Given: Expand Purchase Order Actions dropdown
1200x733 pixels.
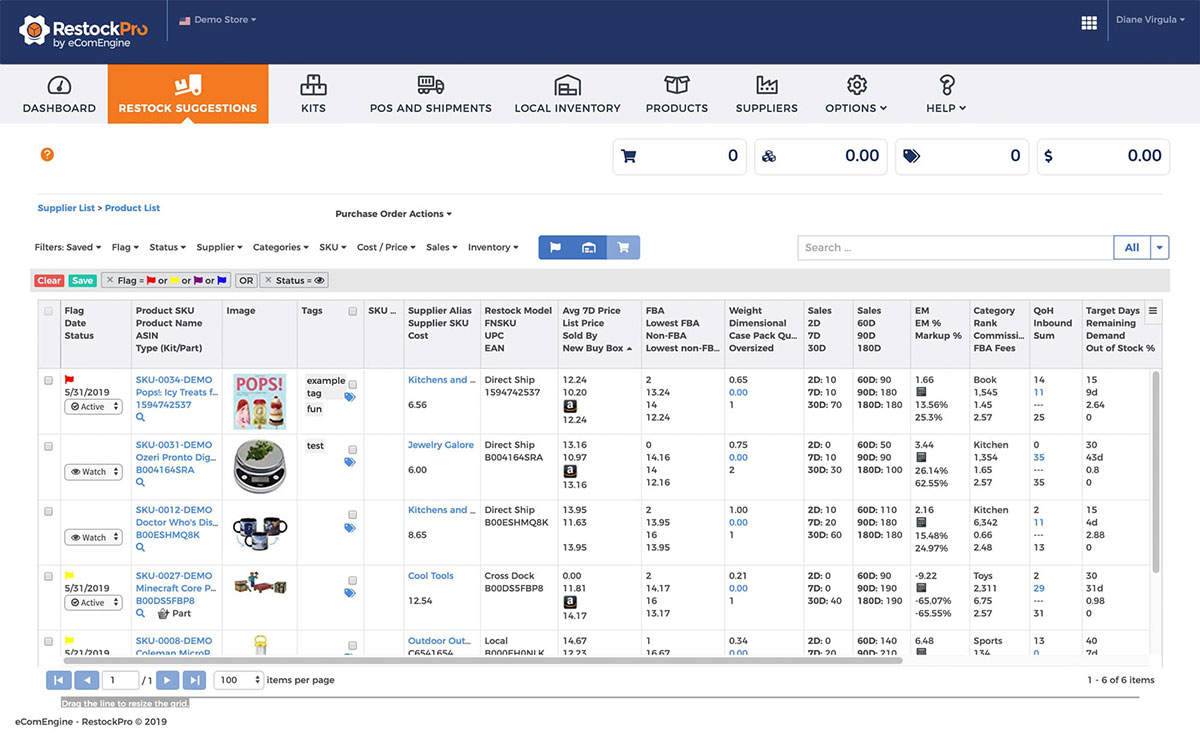Looking at the screenshot, I should [393, 214].
